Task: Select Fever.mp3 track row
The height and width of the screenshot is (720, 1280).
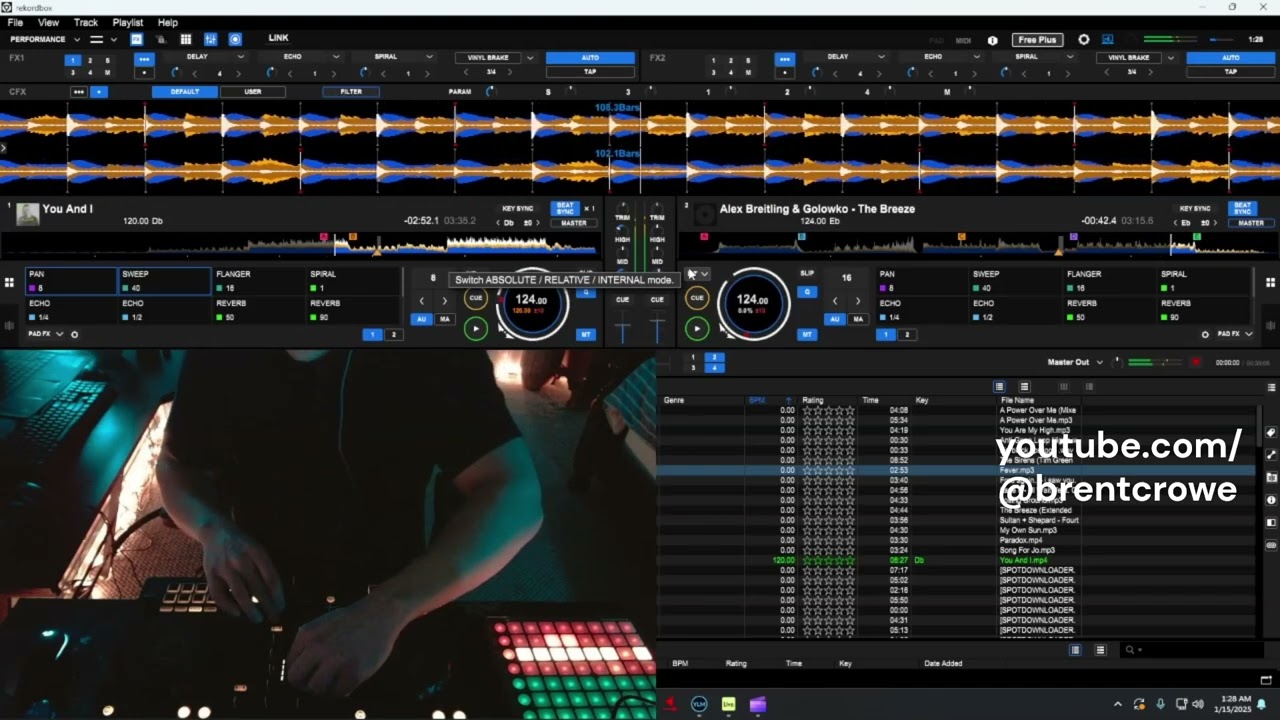Action: (955, 470)
